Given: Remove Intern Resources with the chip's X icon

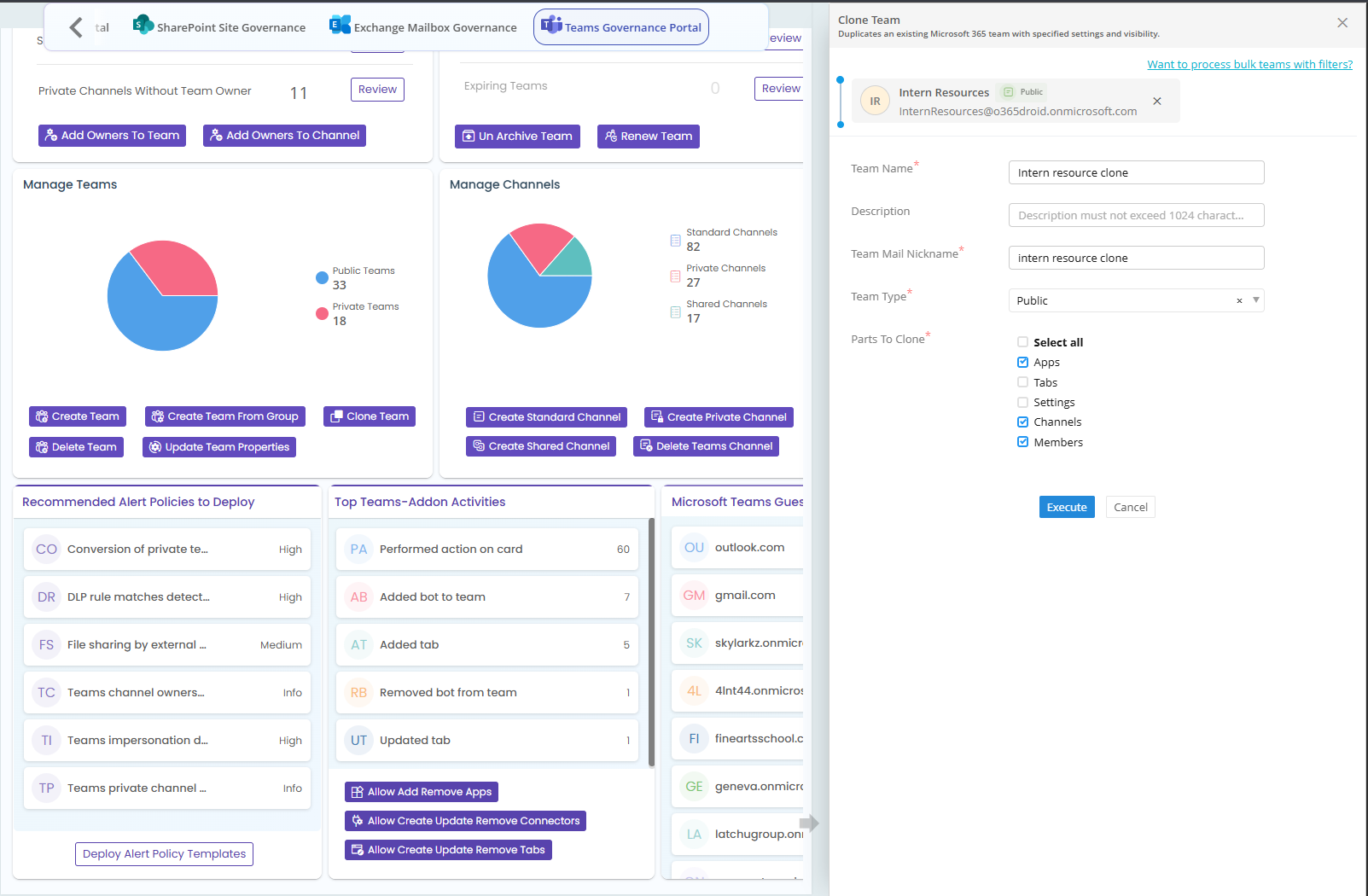Looking at the screenshot, I should pyautogui.click(x=1157, y=101).
